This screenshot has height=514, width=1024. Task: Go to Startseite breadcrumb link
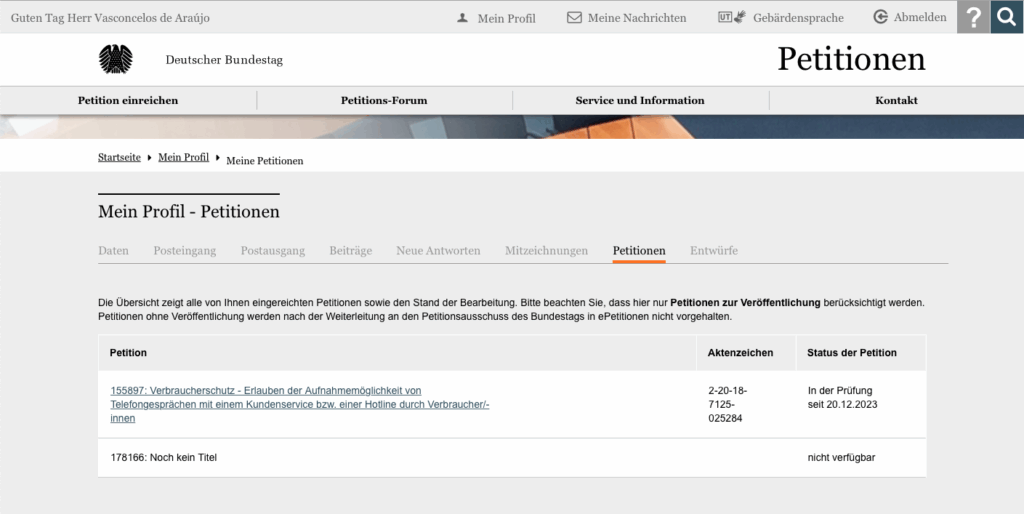tap(119, 158)
